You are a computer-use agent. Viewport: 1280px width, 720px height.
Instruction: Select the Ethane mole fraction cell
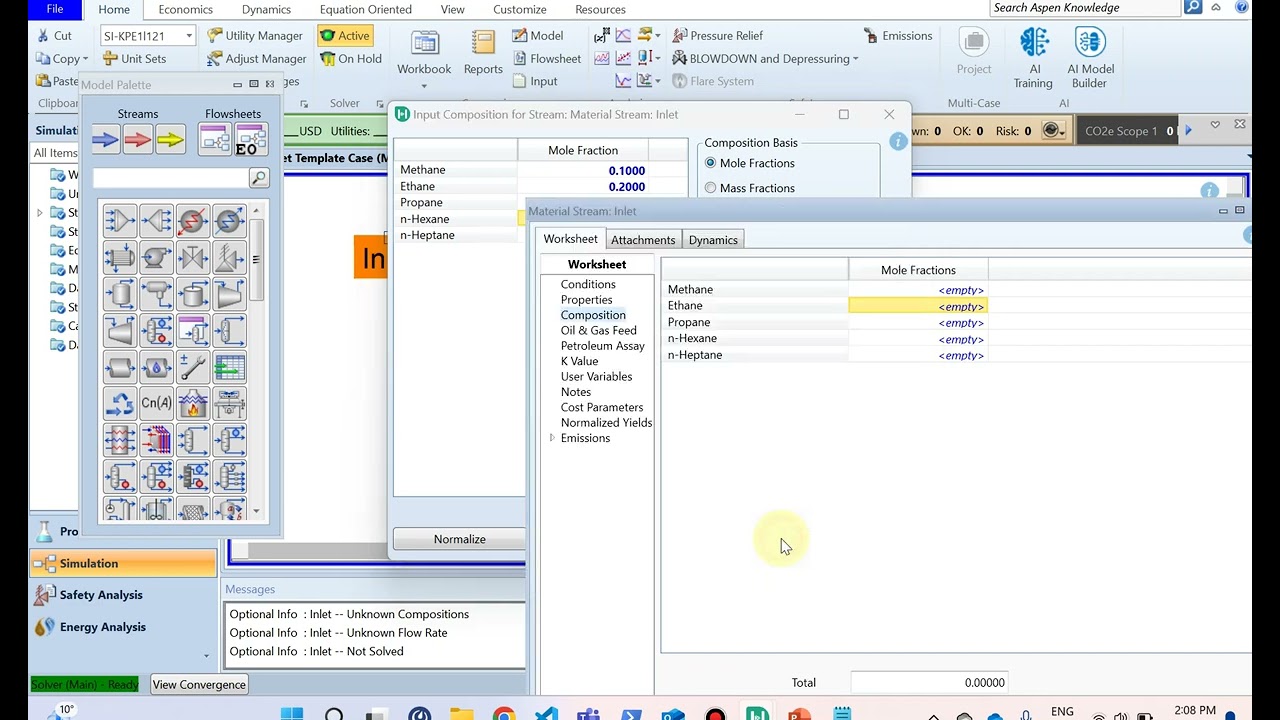(x=918, y=306)
